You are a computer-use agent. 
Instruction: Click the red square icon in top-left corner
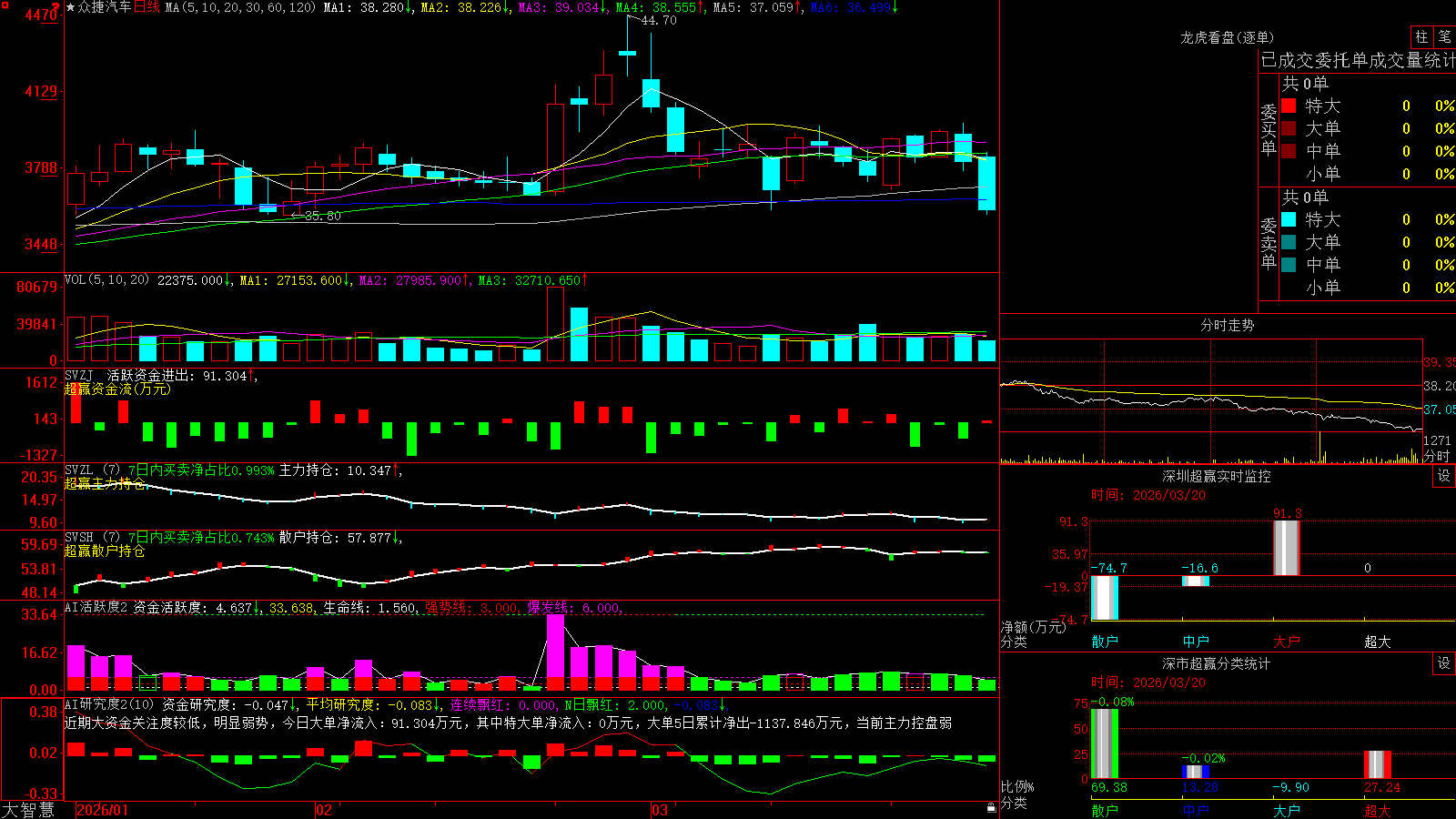(x=5, y=5)
